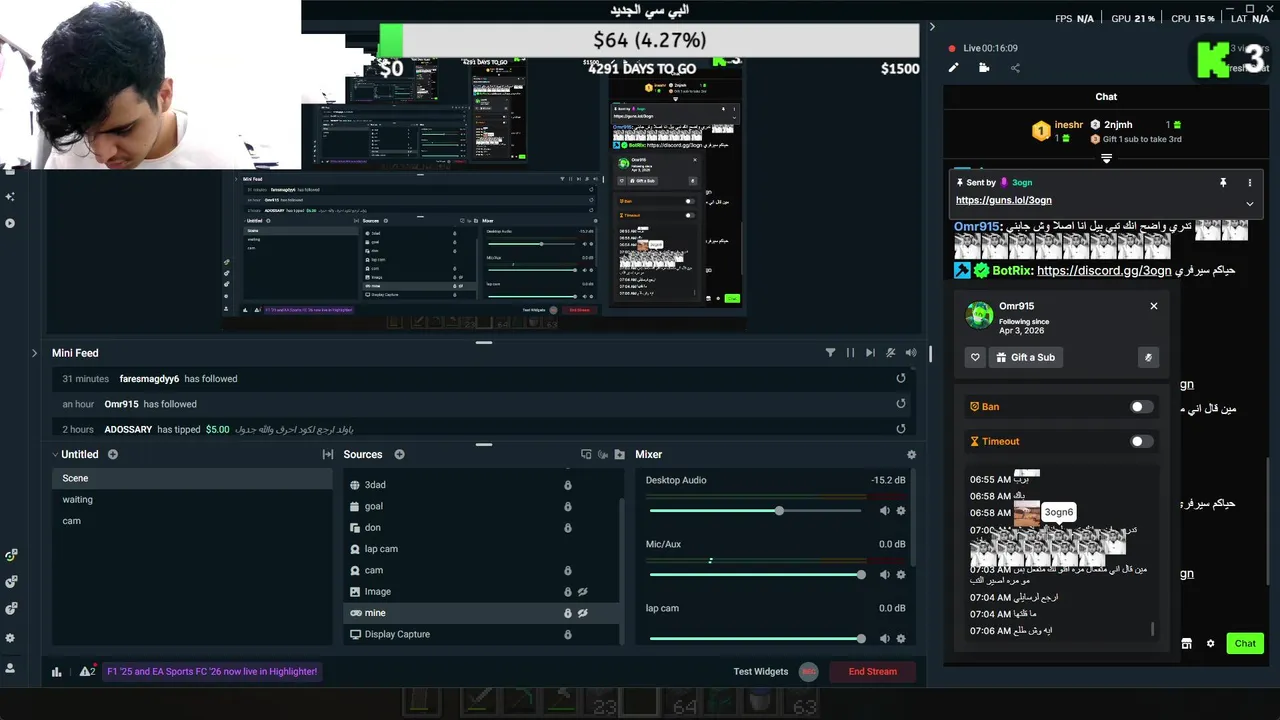Select the Scene scene
This screenshot has width=1280, height=720.
(x=192, y=478)
